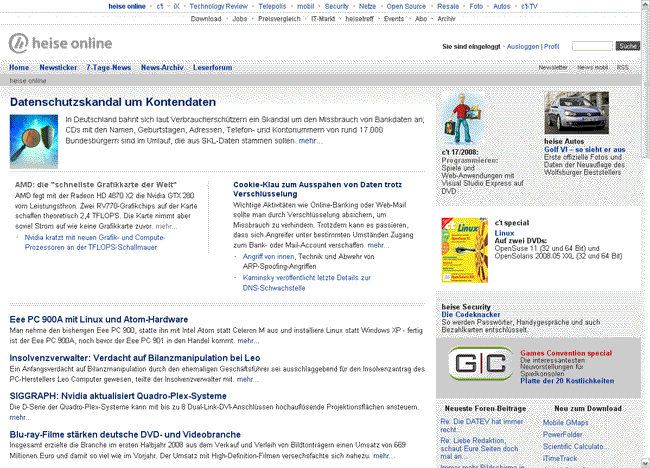Screen dimensions: 650x468
Task: Open Platte der 20 Köstlichkeiten link
Action: [x=567, y=381]
